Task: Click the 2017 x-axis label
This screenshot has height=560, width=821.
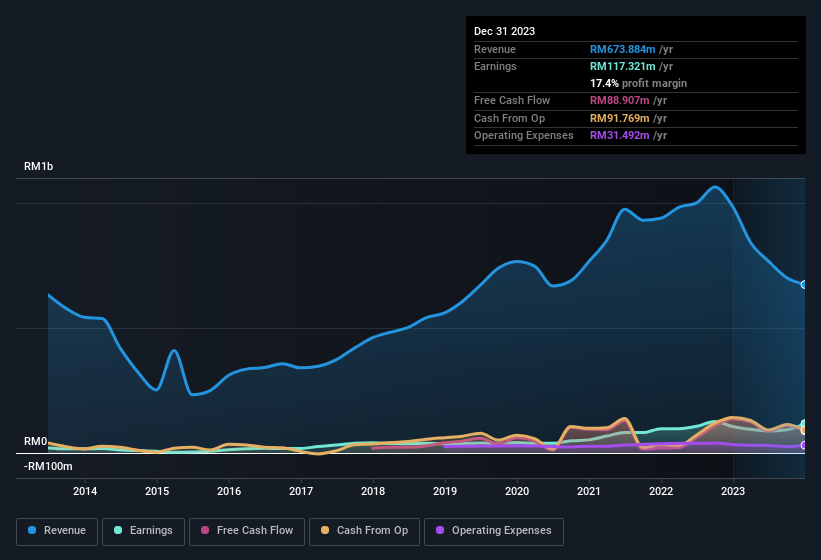Action: [301, 491]
